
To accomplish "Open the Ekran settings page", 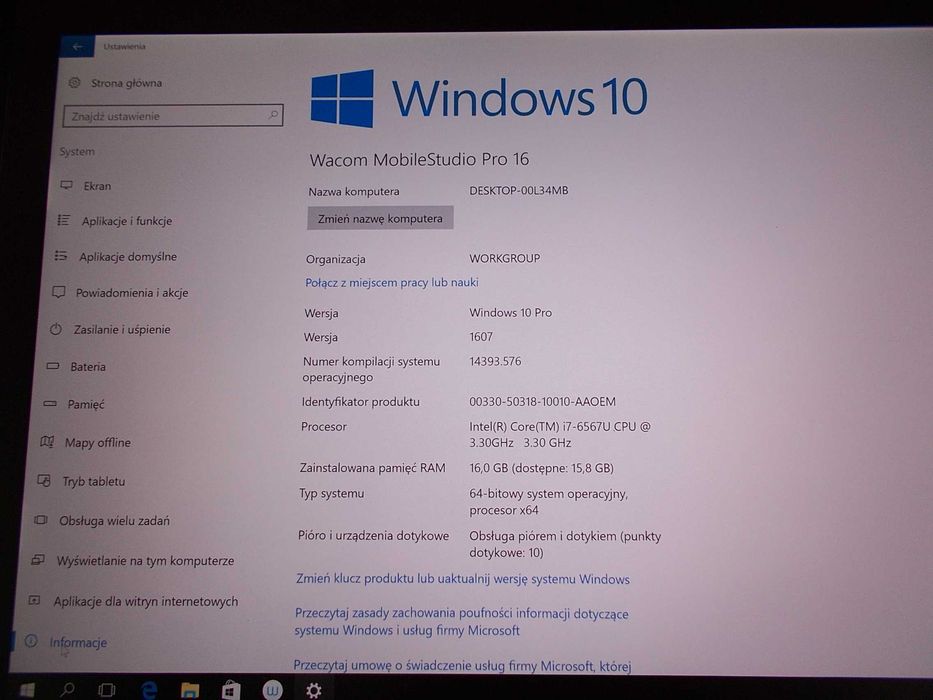I will coord(97,186).
